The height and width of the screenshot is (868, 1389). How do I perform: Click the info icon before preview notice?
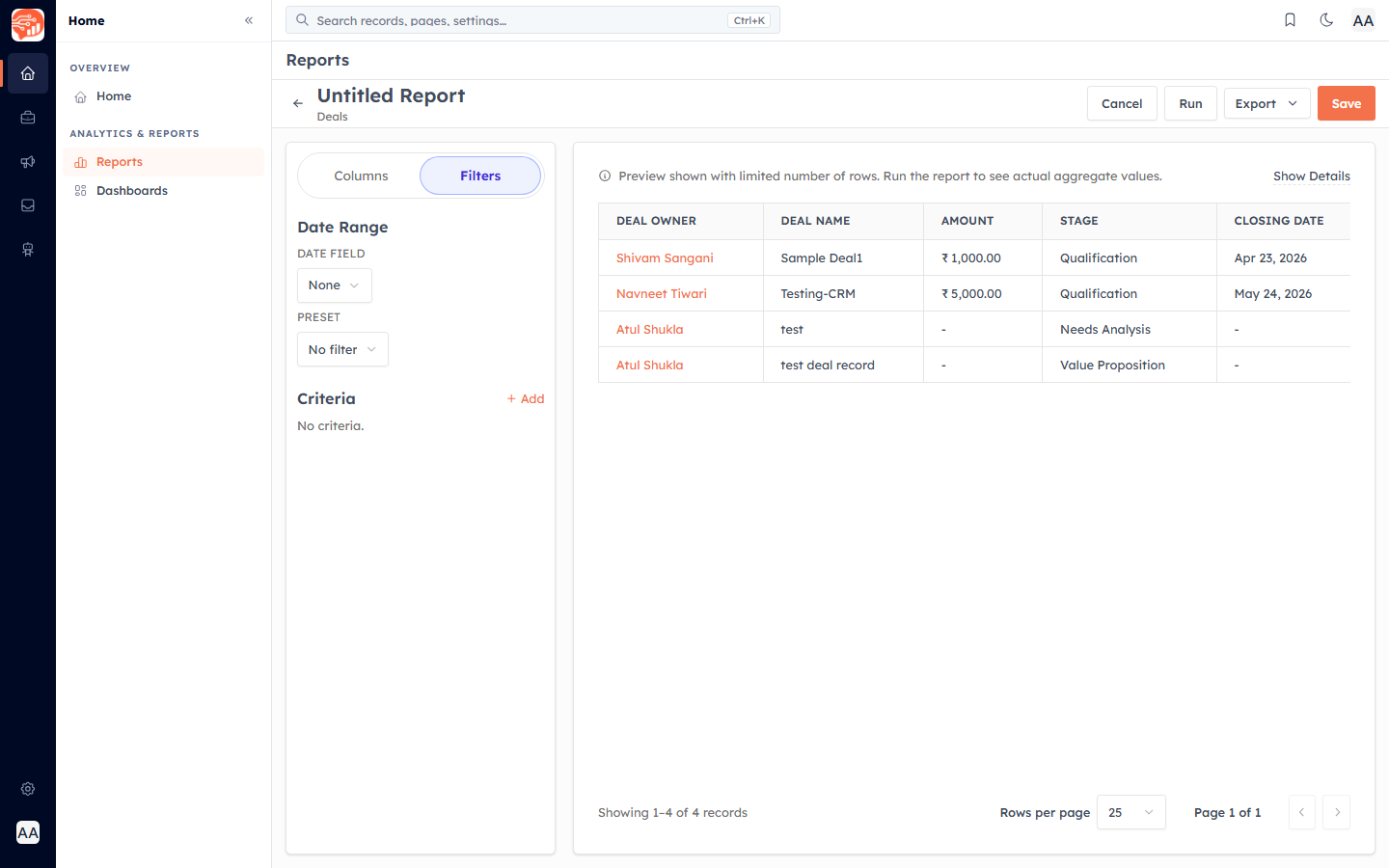click(605, 176)
